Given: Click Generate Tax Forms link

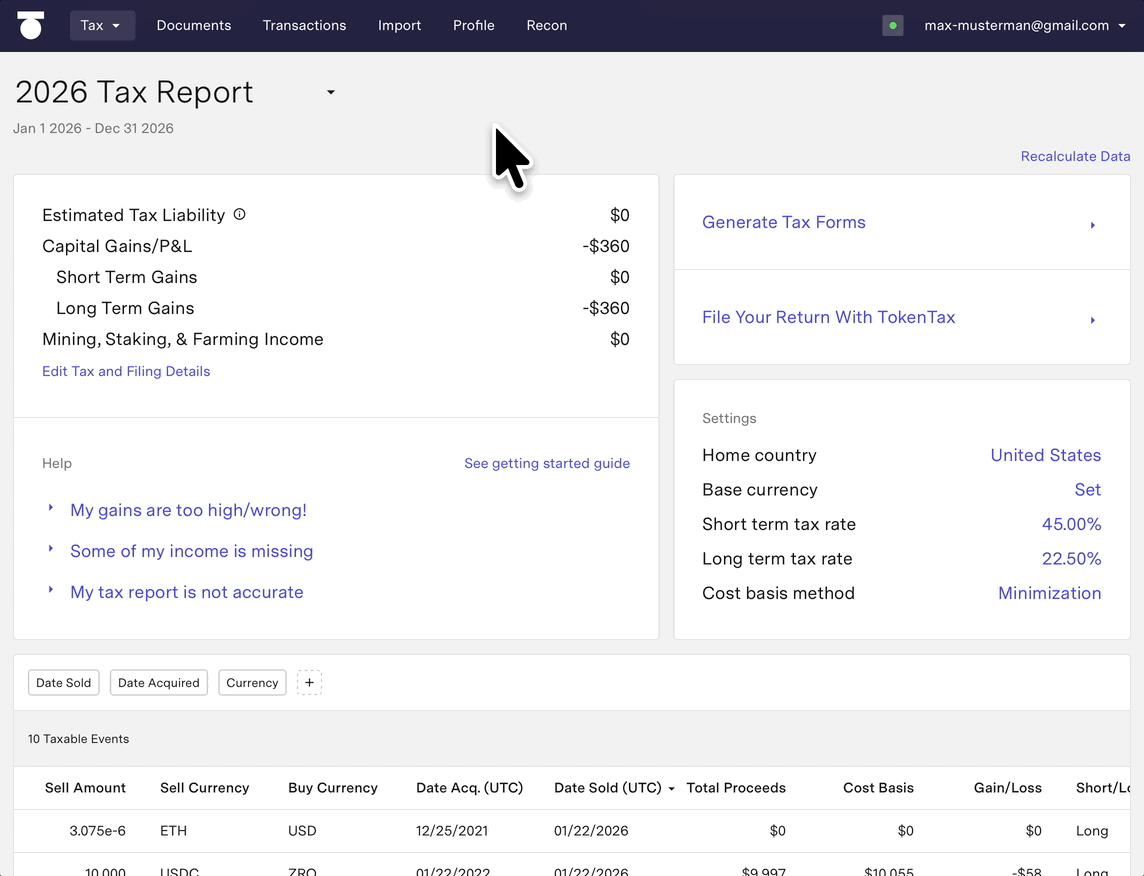Looking at the screenshot, I should 784,222.
